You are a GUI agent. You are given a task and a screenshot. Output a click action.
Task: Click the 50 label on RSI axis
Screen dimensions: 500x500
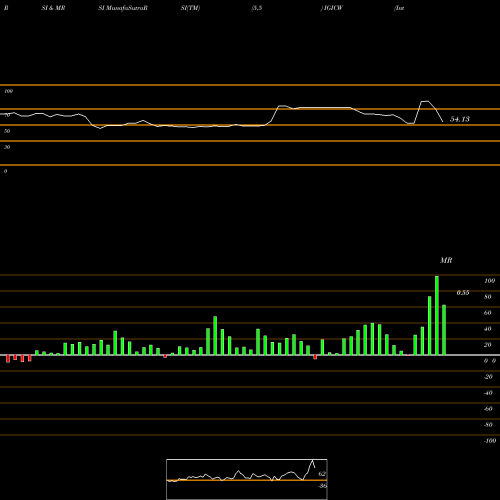7,131
